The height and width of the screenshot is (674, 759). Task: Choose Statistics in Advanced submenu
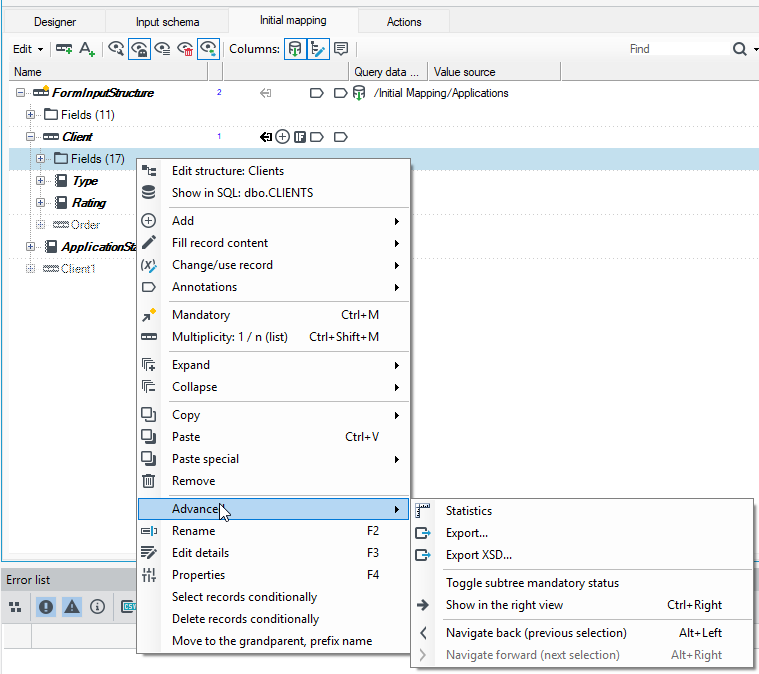(582, 511)
